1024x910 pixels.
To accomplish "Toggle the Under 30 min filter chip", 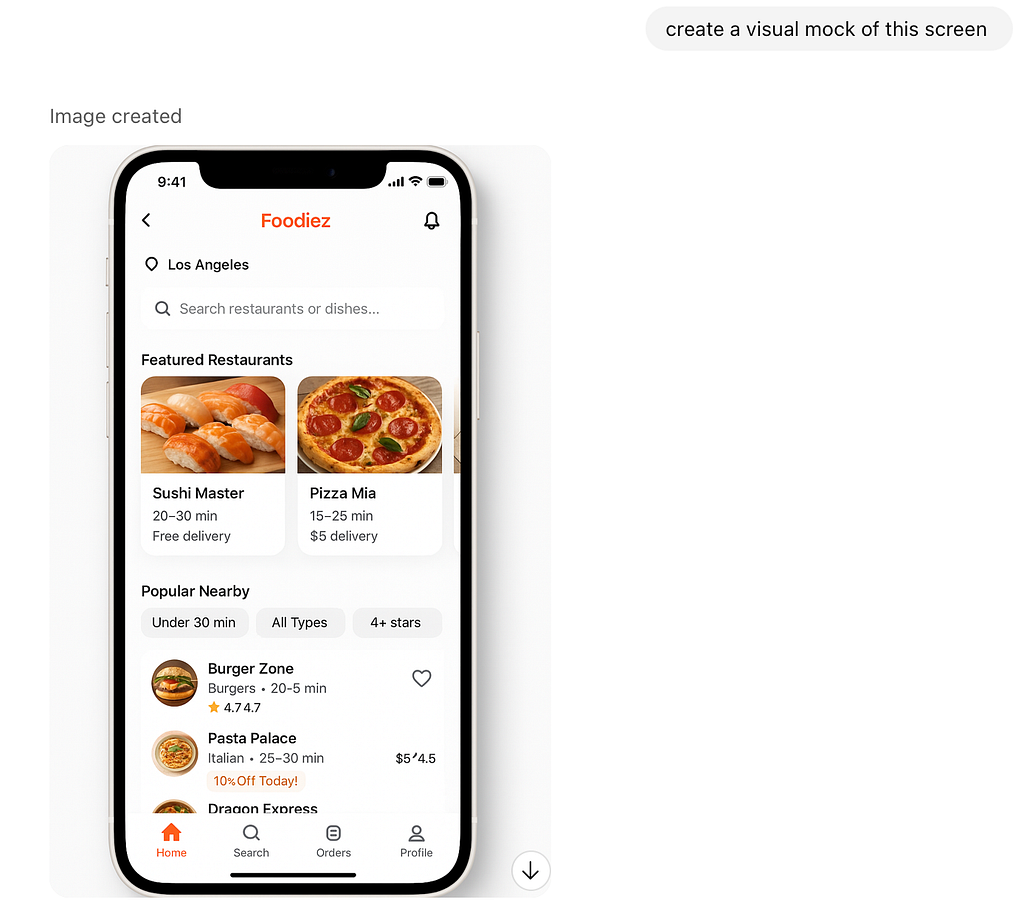I will click(195, 623).
